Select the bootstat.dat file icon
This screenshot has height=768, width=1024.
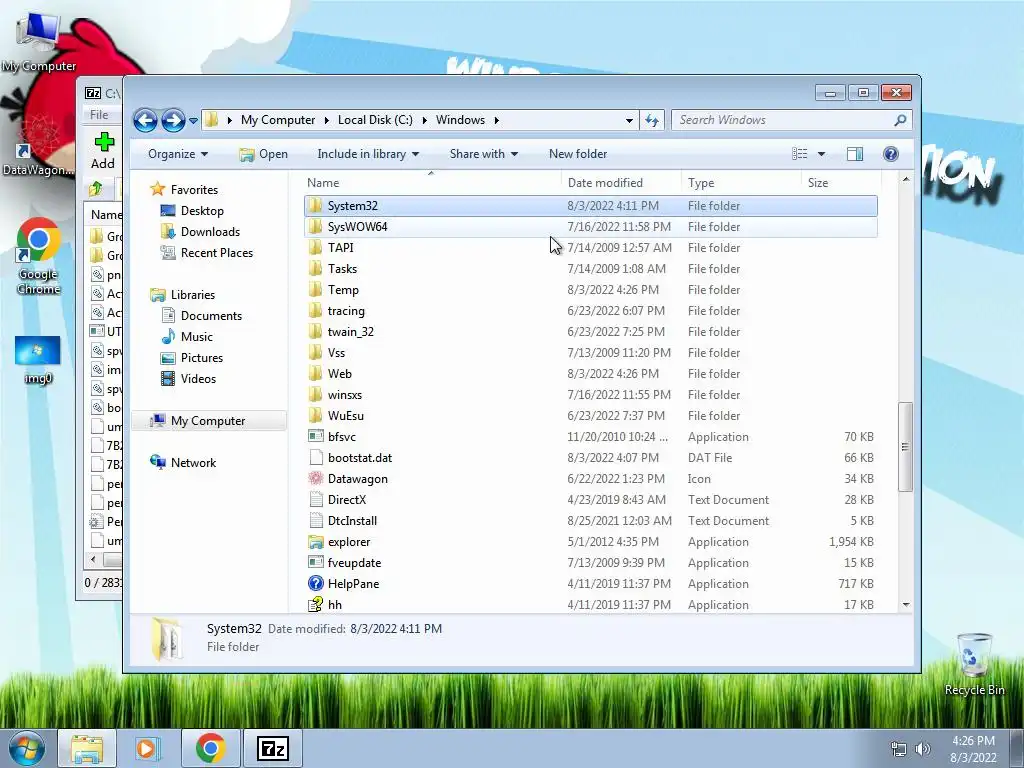click(x=315, y=458)
